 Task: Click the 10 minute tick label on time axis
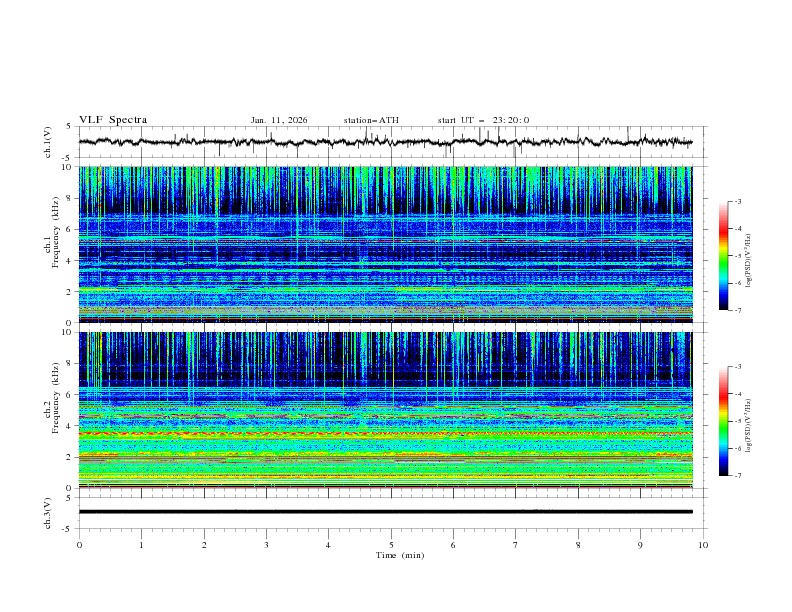(703, 545)
